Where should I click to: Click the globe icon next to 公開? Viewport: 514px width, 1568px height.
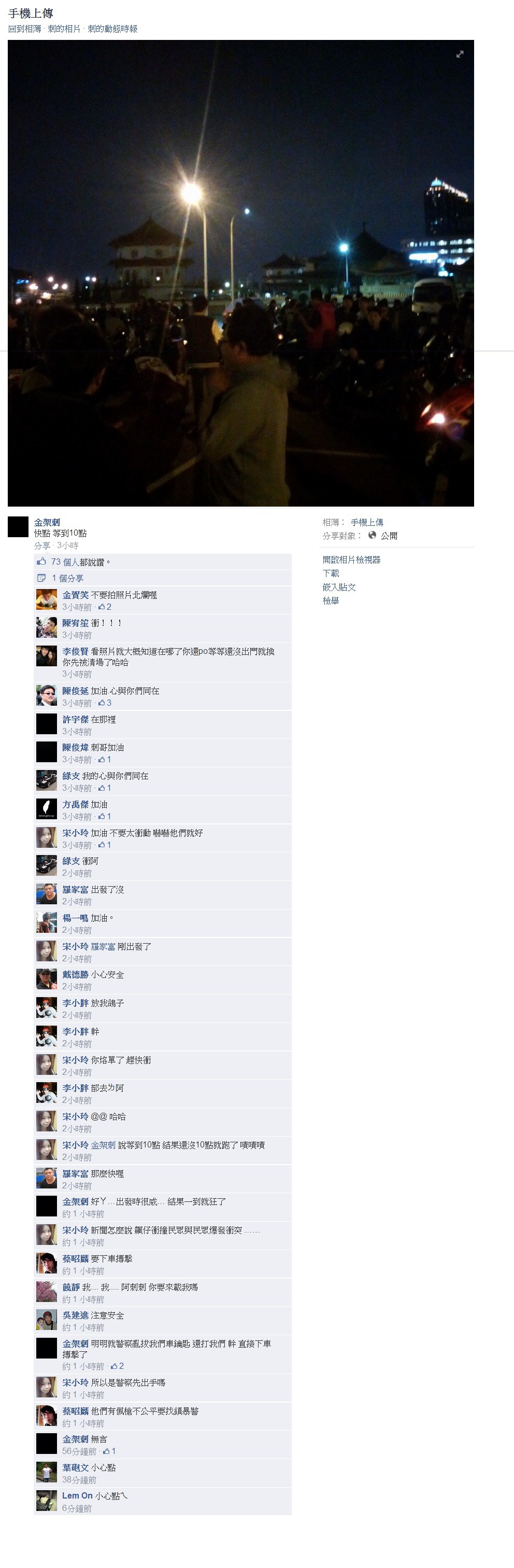[x=372, y=535]
